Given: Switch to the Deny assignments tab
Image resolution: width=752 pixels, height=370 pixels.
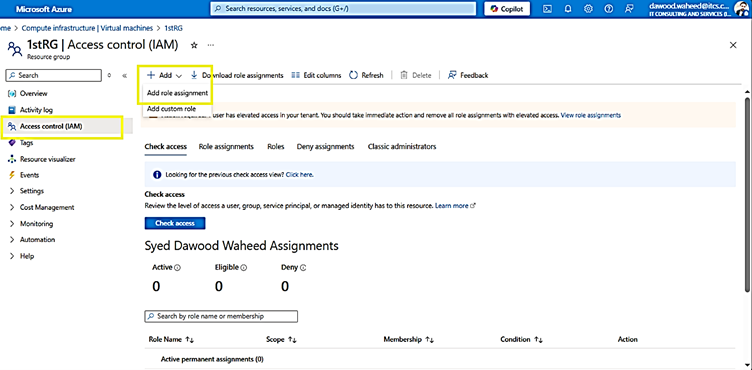Looking at the screenshot, I should (325, 146).
